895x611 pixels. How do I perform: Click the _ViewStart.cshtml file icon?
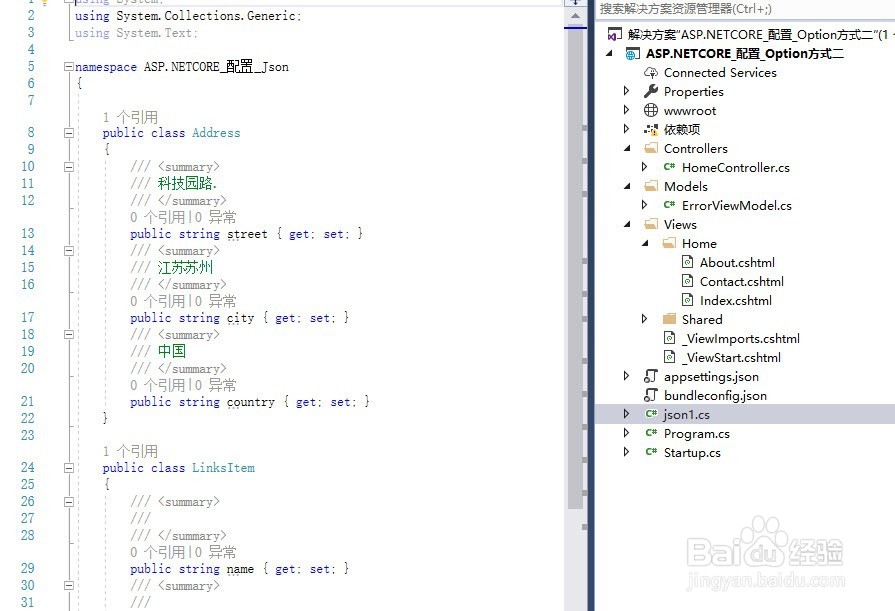coord(670,357)
